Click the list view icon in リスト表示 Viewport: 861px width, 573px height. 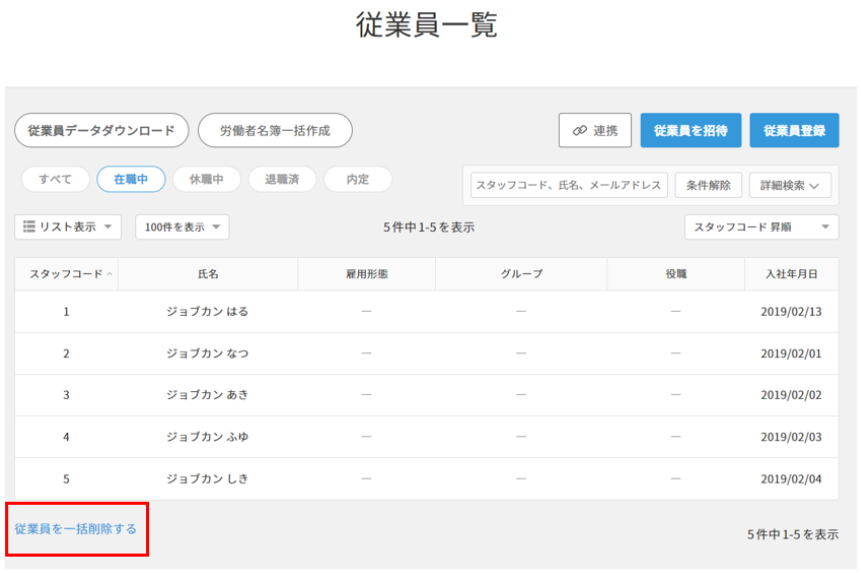(x=29, y=227)
